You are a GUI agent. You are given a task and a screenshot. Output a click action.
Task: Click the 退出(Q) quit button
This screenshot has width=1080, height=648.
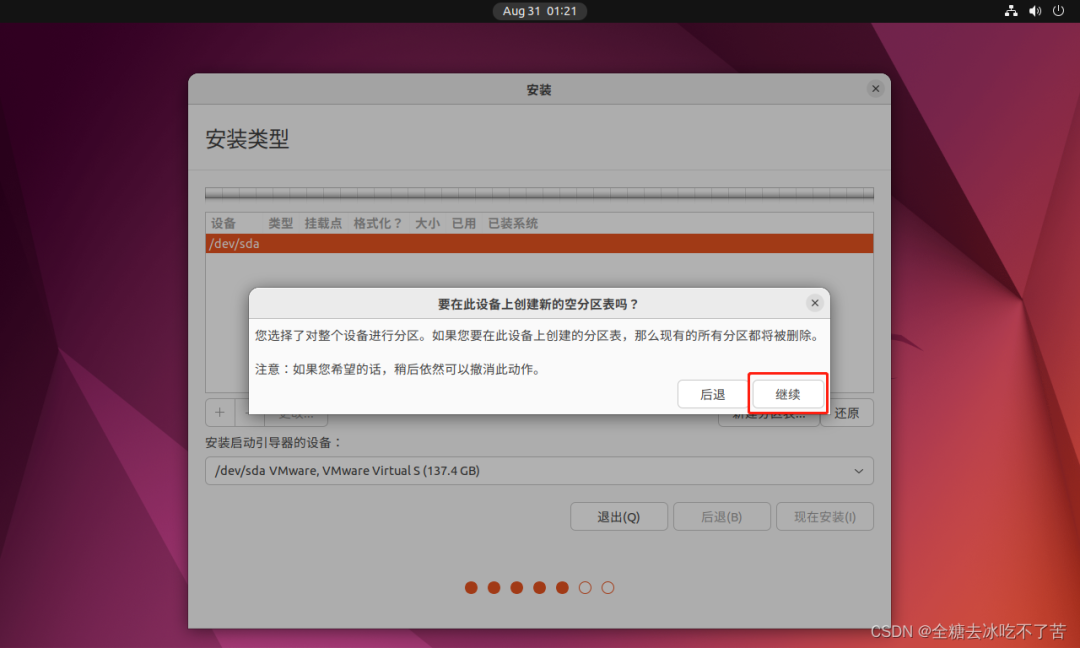pyautogui.click(x=618, y=517)
